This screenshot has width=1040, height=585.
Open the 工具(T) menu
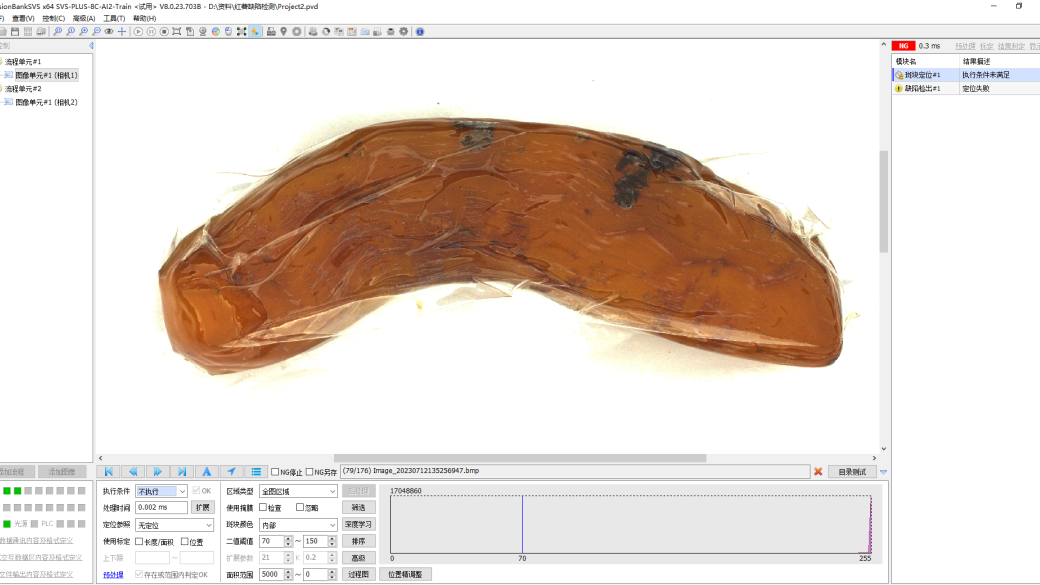tap(114, 19)
